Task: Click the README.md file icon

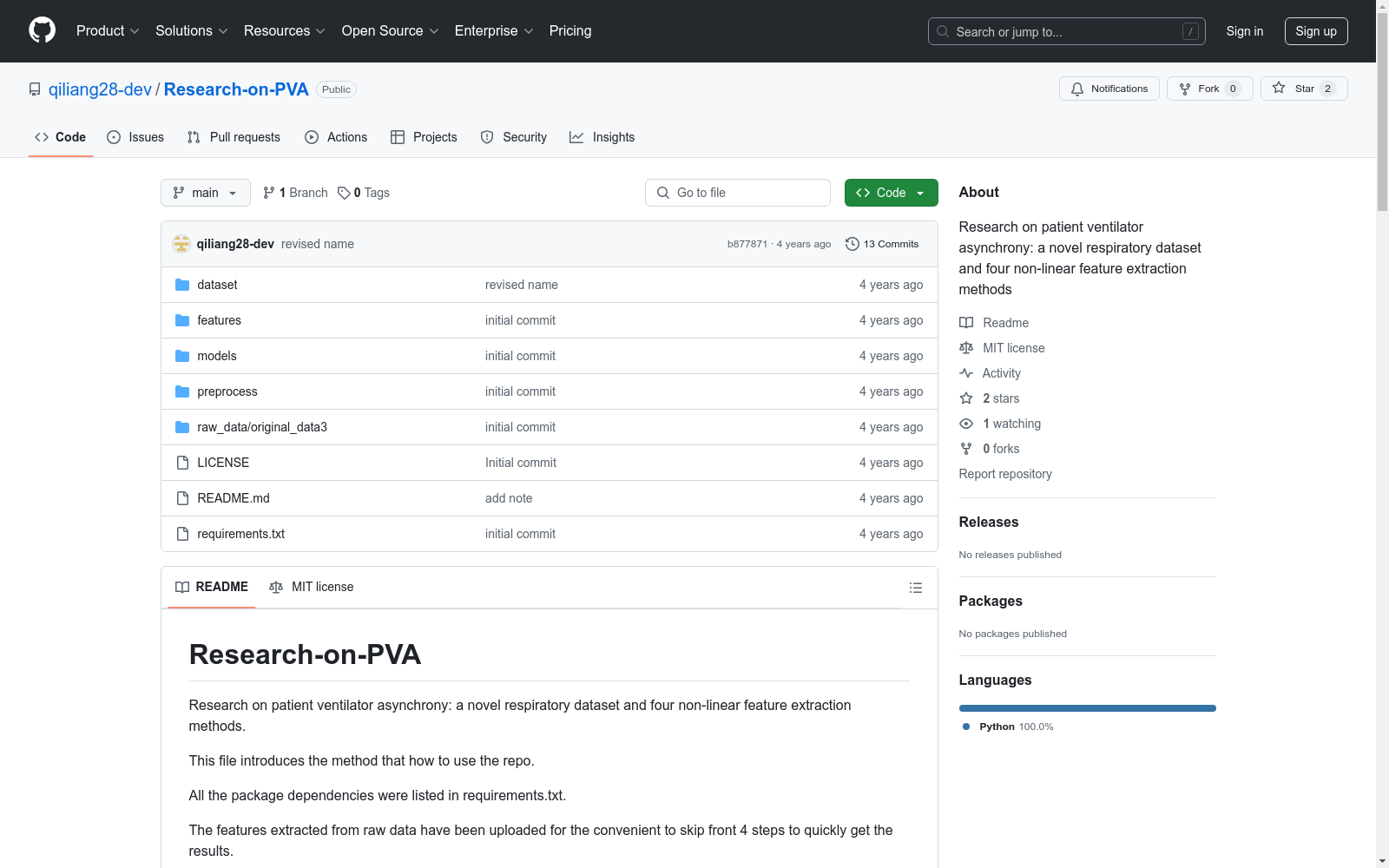Action: [x=182, y=498]
